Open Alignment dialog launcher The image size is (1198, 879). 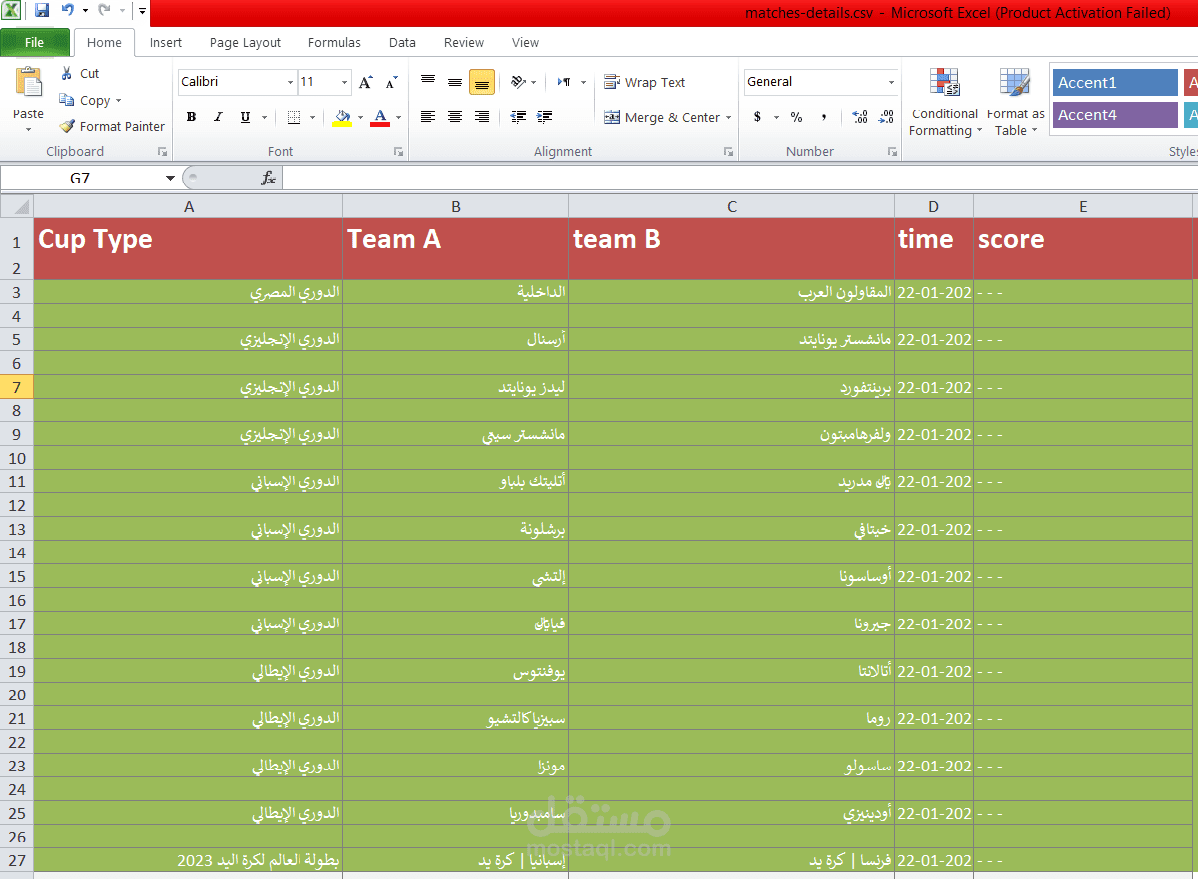tap(728, 152)
